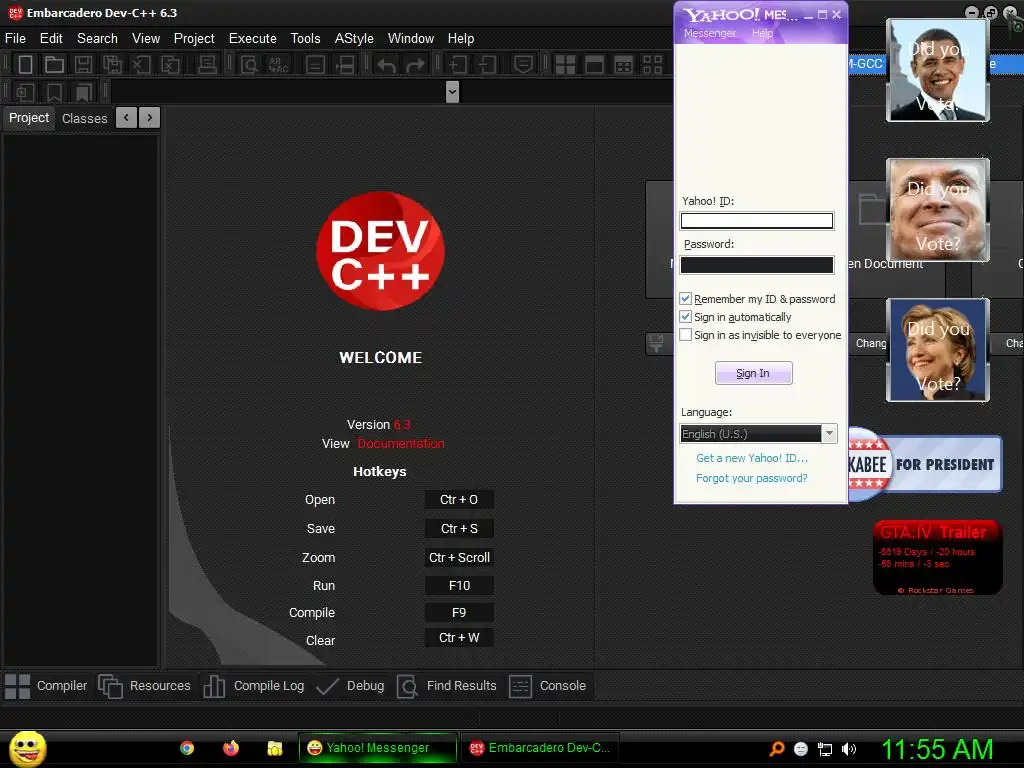
Task: Click the Find magnifier toolbar icon
Action: (x=249, y=65)
